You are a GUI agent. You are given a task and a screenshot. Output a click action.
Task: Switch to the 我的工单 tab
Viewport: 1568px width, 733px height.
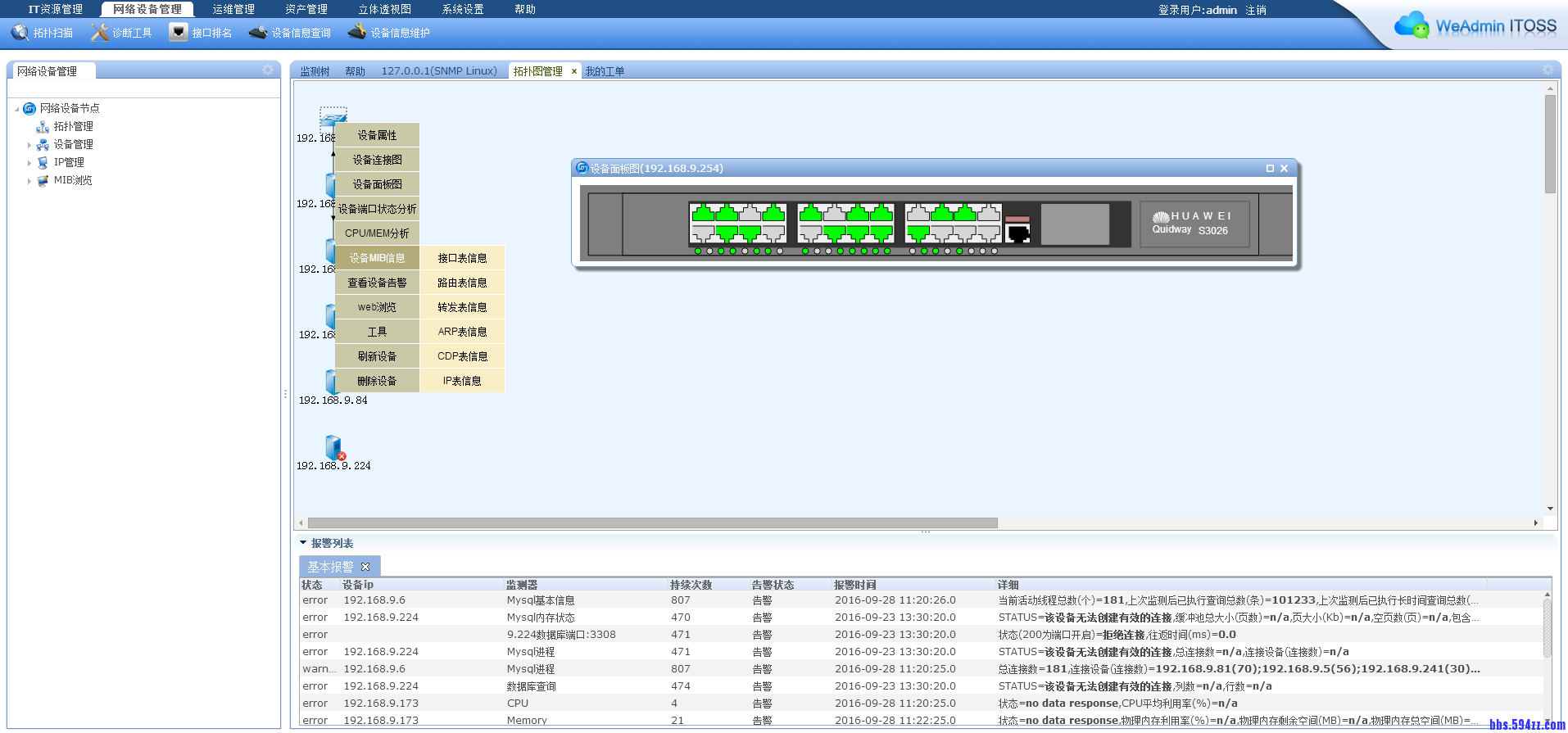[x=605, y=71]
